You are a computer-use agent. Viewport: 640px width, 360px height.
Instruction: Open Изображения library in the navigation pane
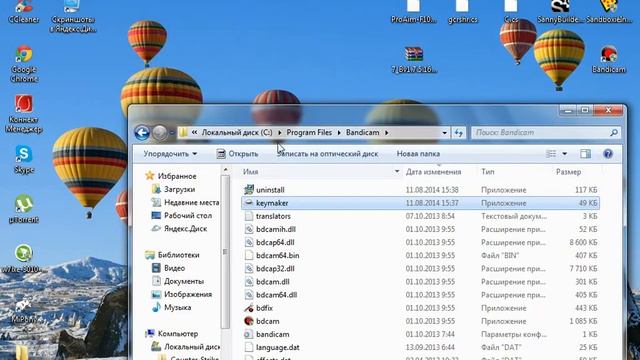(188, 294)
